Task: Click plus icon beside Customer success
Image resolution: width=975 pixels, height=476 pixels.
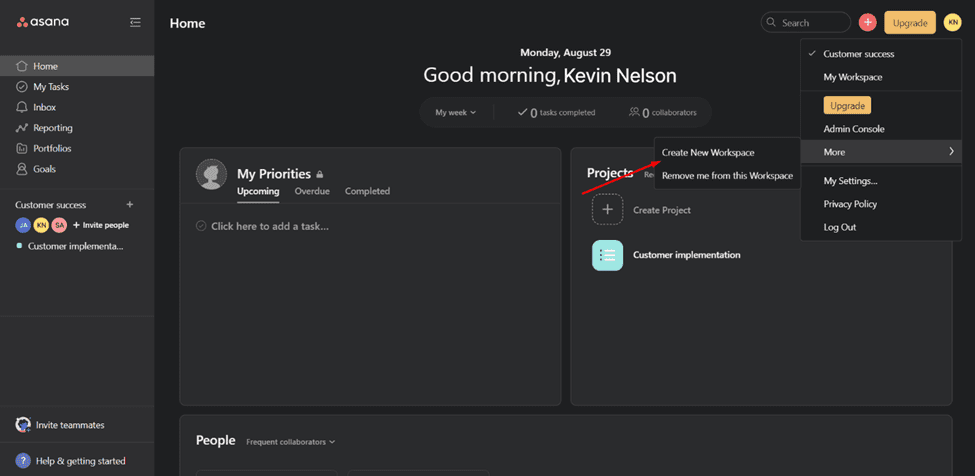Action: click(130, 204)
